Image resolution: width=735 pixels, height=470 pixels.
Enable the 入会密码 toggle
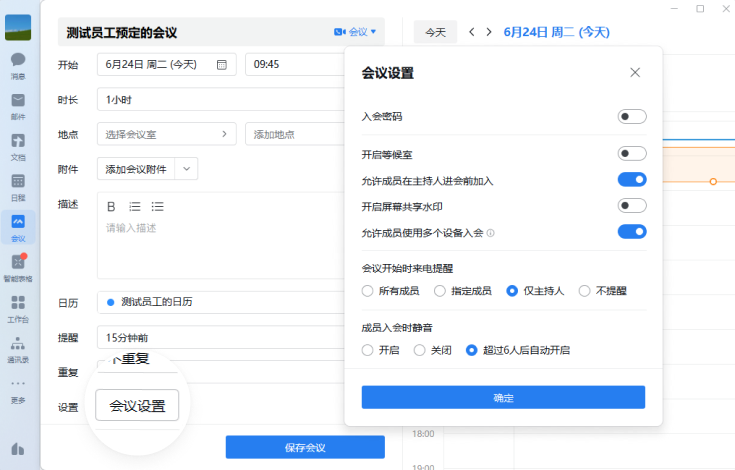tap(632, 117)
